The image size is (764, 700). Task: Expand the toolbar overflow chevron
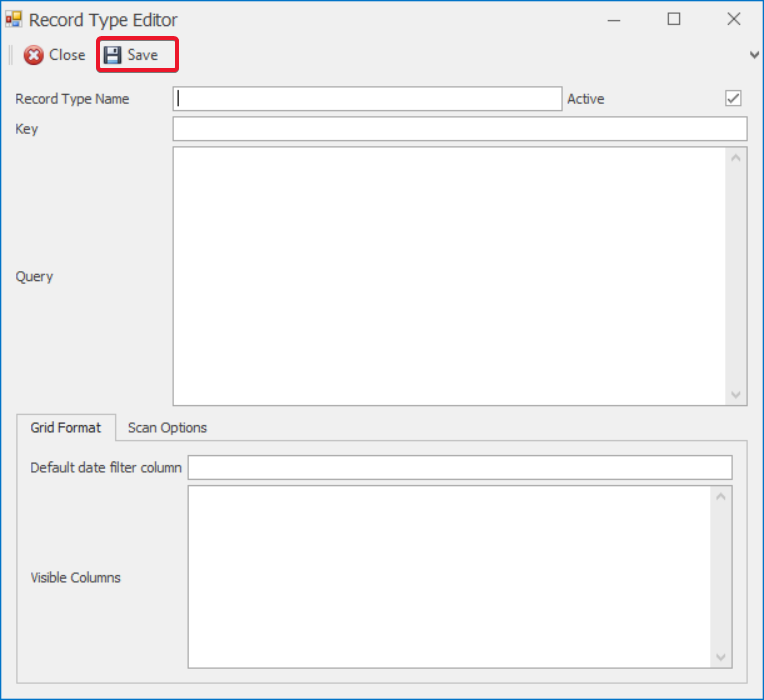[x=755, y=55]
